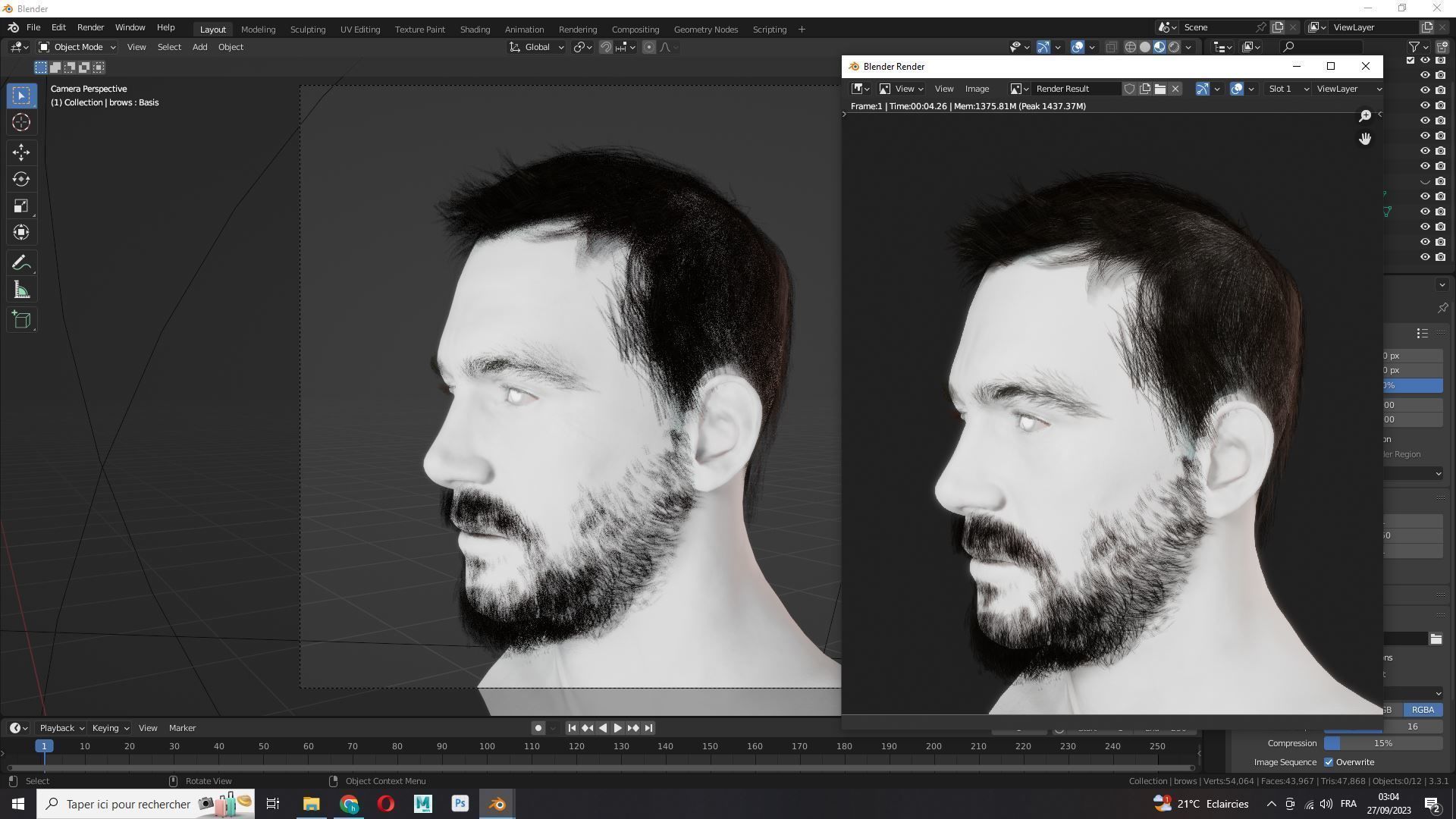This screenshot has height=819, width=1456.
Task: Switch to Shading workspace tab
Action: [475, 30]
